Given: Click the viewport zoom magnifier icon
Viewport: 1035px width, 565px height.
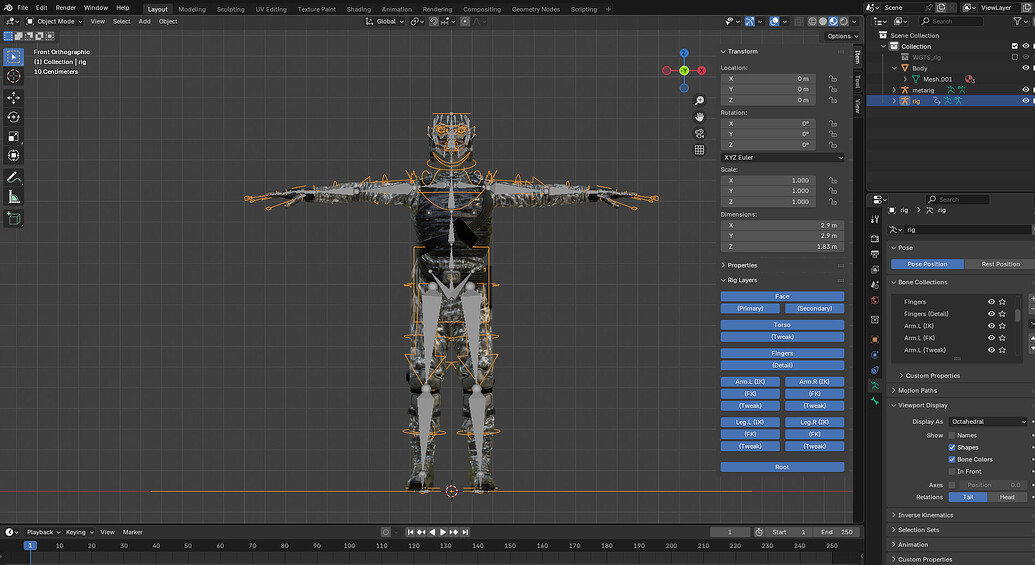Looking at the screenshot, I should [x=699, y=100].
